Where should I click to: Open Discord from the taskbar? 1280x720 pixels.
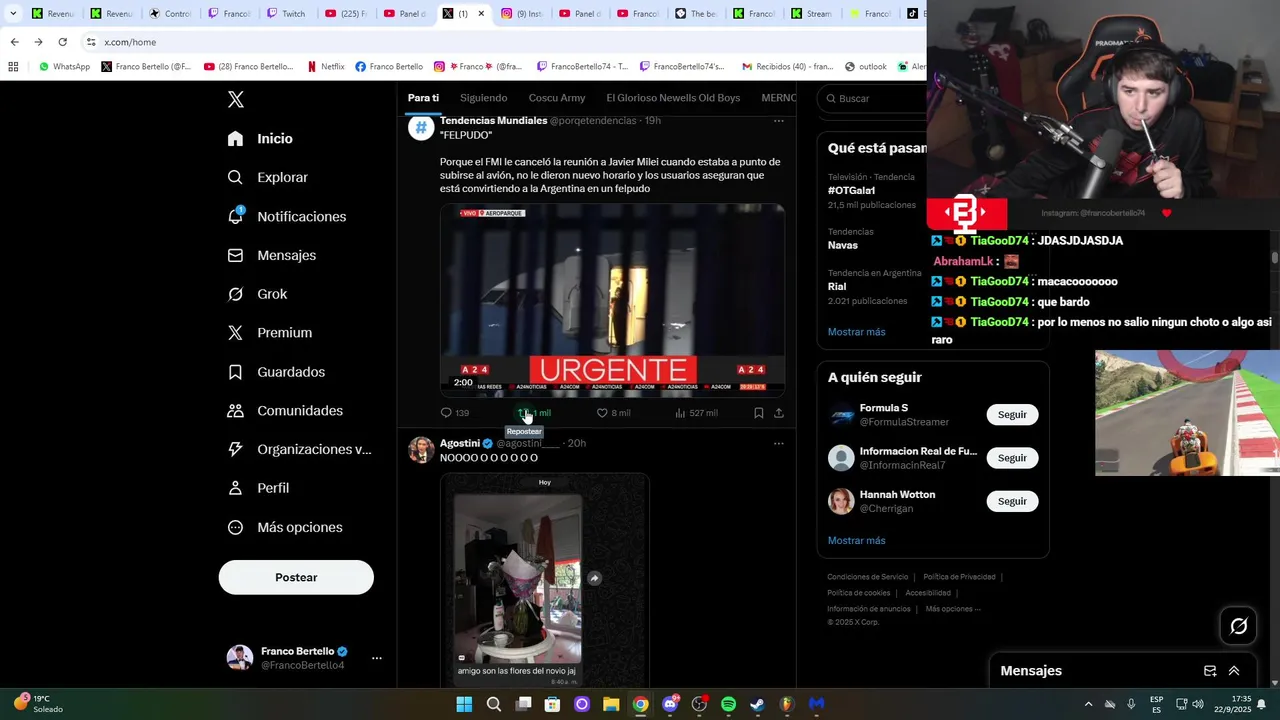(x=670, y=704)
